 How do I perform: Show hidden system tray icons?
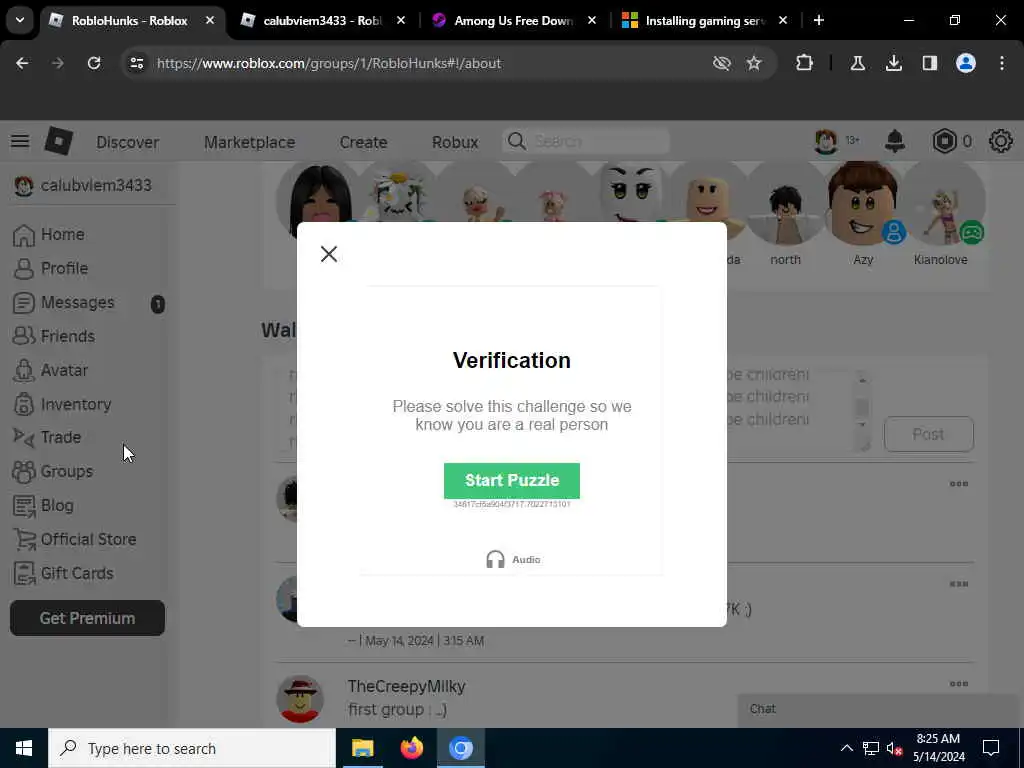click(x=846, y=748)
